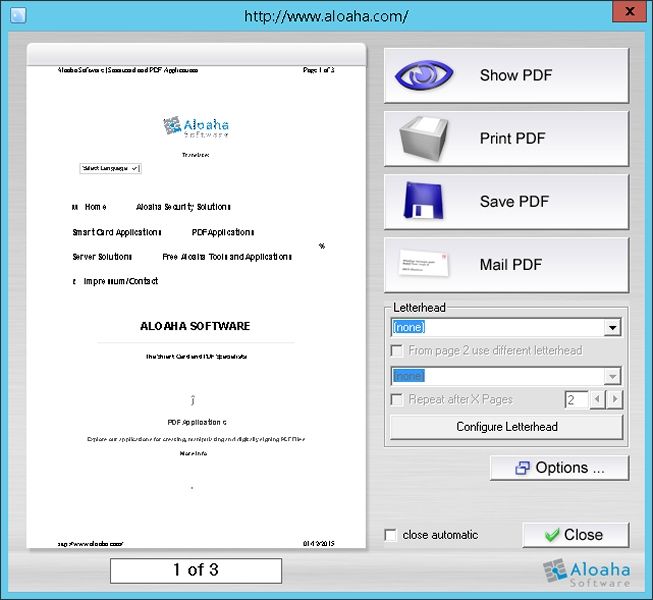Decrease repeat pages with left arrow
The width and height of the screenshot is (653, 600).
click(x=598, y=400)
